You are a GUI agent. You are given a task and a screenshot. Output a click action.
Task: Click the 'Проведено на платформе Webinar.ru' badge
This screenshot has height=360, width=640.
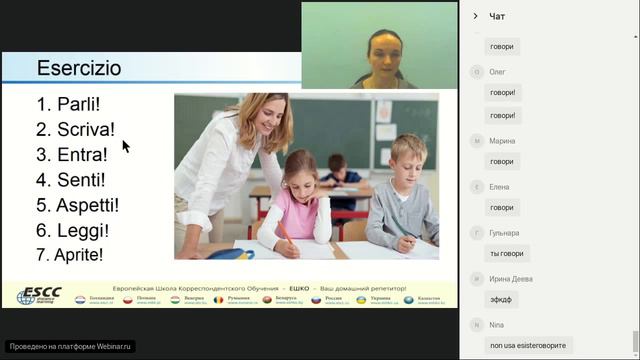70,347
